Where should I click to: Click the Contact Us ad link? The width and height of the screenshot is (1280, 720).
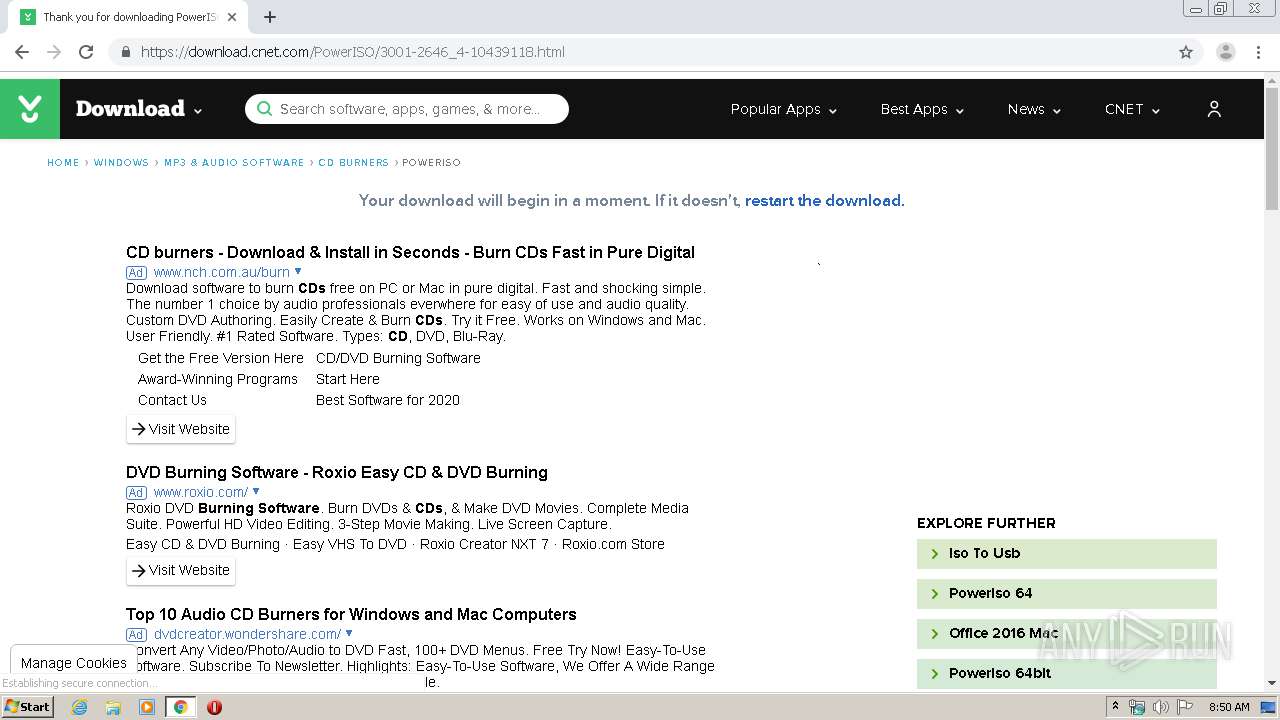(172, 400)
